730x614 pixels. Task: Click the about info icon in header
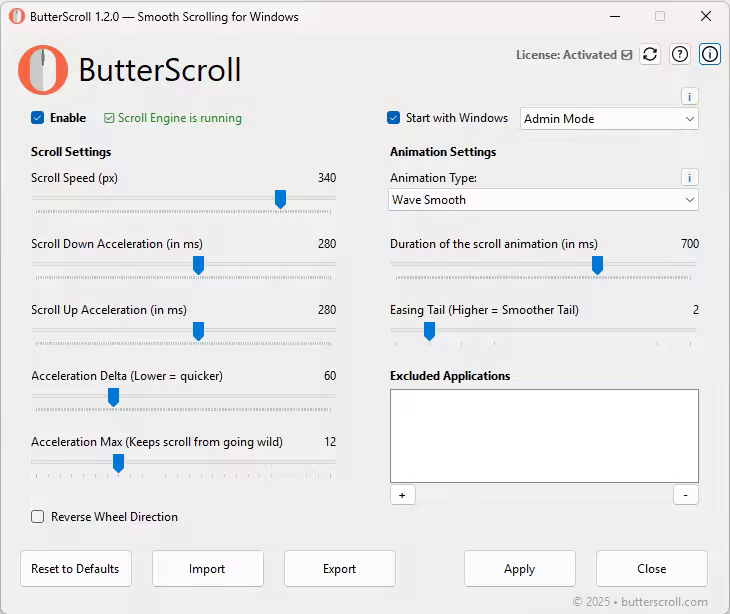(x=710, y=55)
